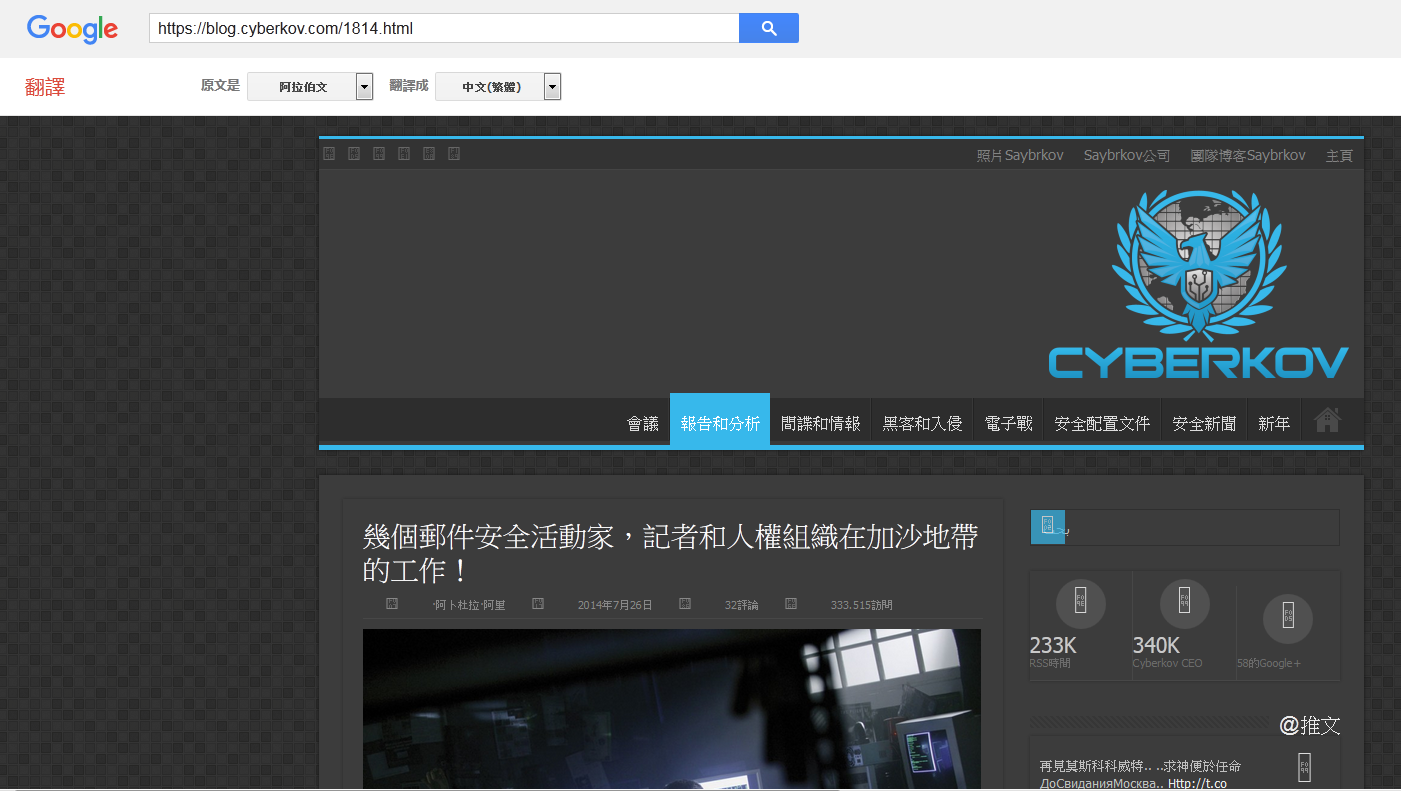Click the author name 阿卜杜拉·阿里
The image size is (1401, 791).
point(469,605)
